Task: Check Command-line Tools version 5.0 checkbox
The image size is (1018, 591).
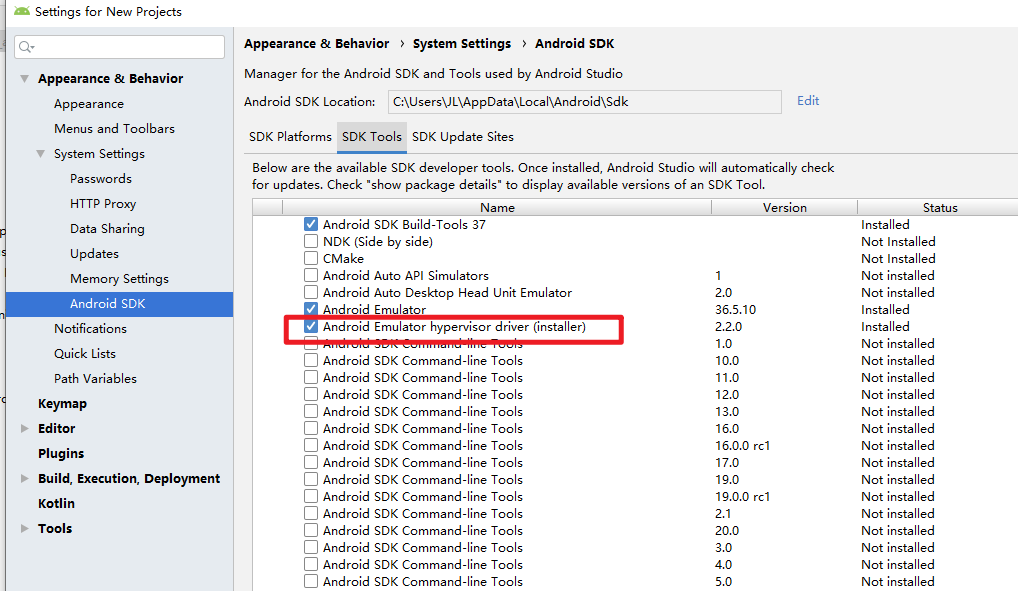Action: 311,581
